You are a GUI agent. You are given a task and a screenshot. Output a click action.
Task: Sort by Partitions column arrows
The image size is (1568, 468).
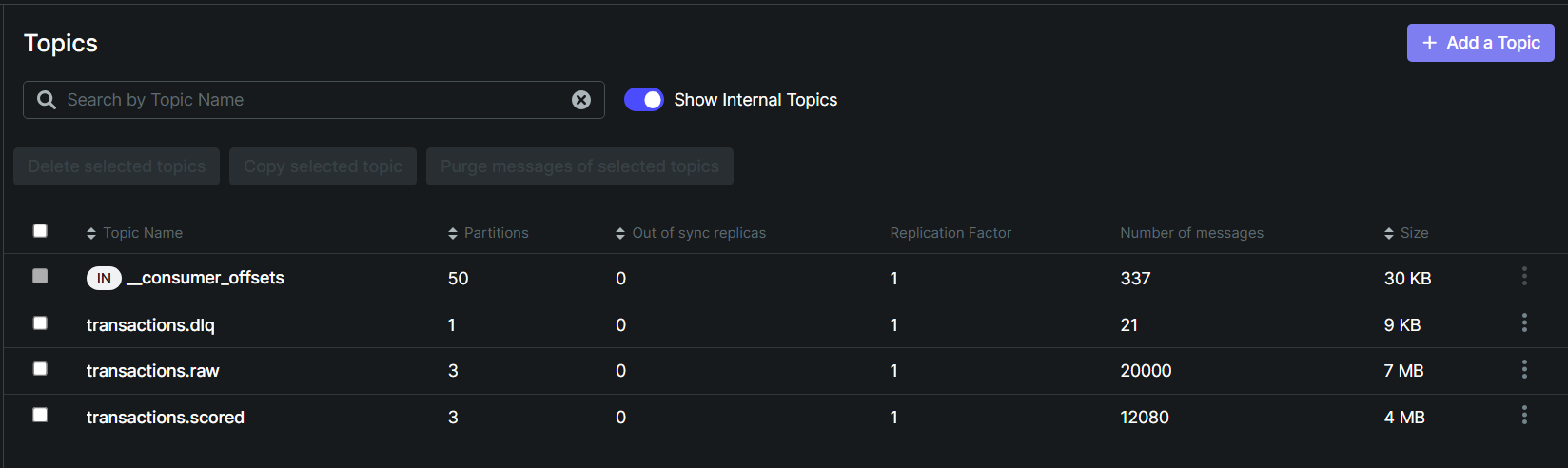453,233
